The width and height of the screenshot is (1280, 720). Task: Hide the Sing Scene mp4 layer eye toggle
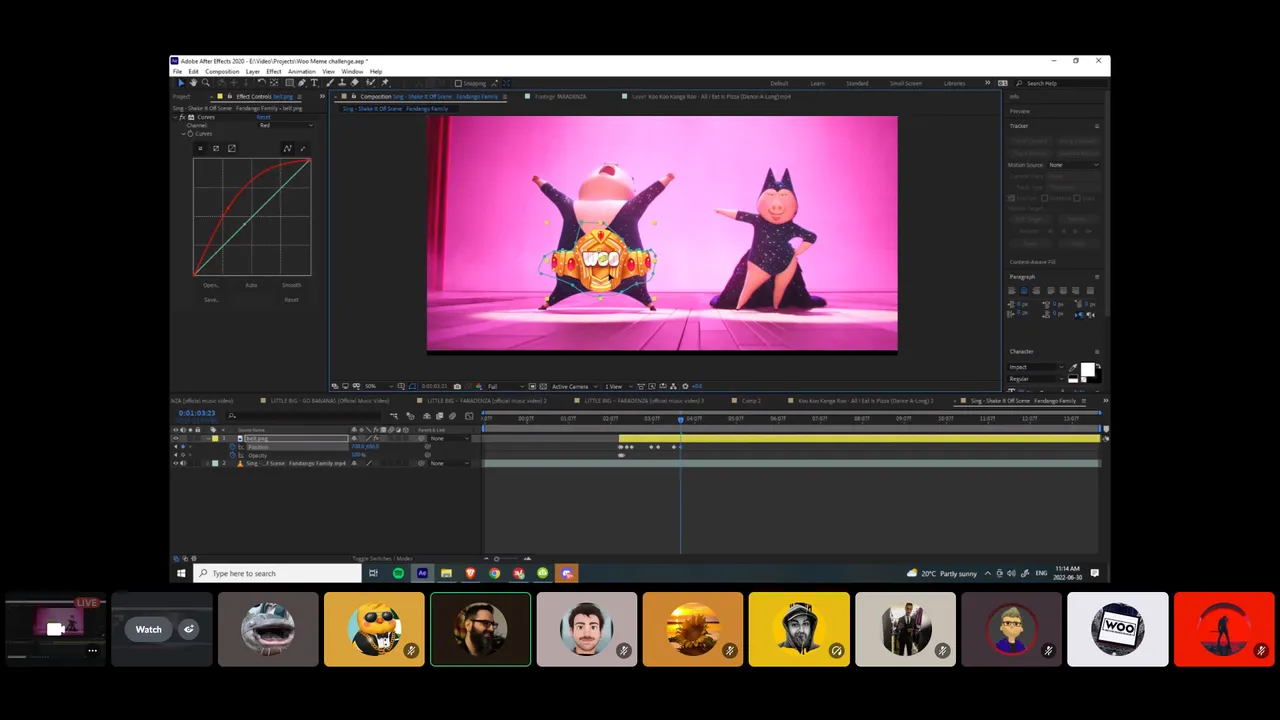(176, 463)
